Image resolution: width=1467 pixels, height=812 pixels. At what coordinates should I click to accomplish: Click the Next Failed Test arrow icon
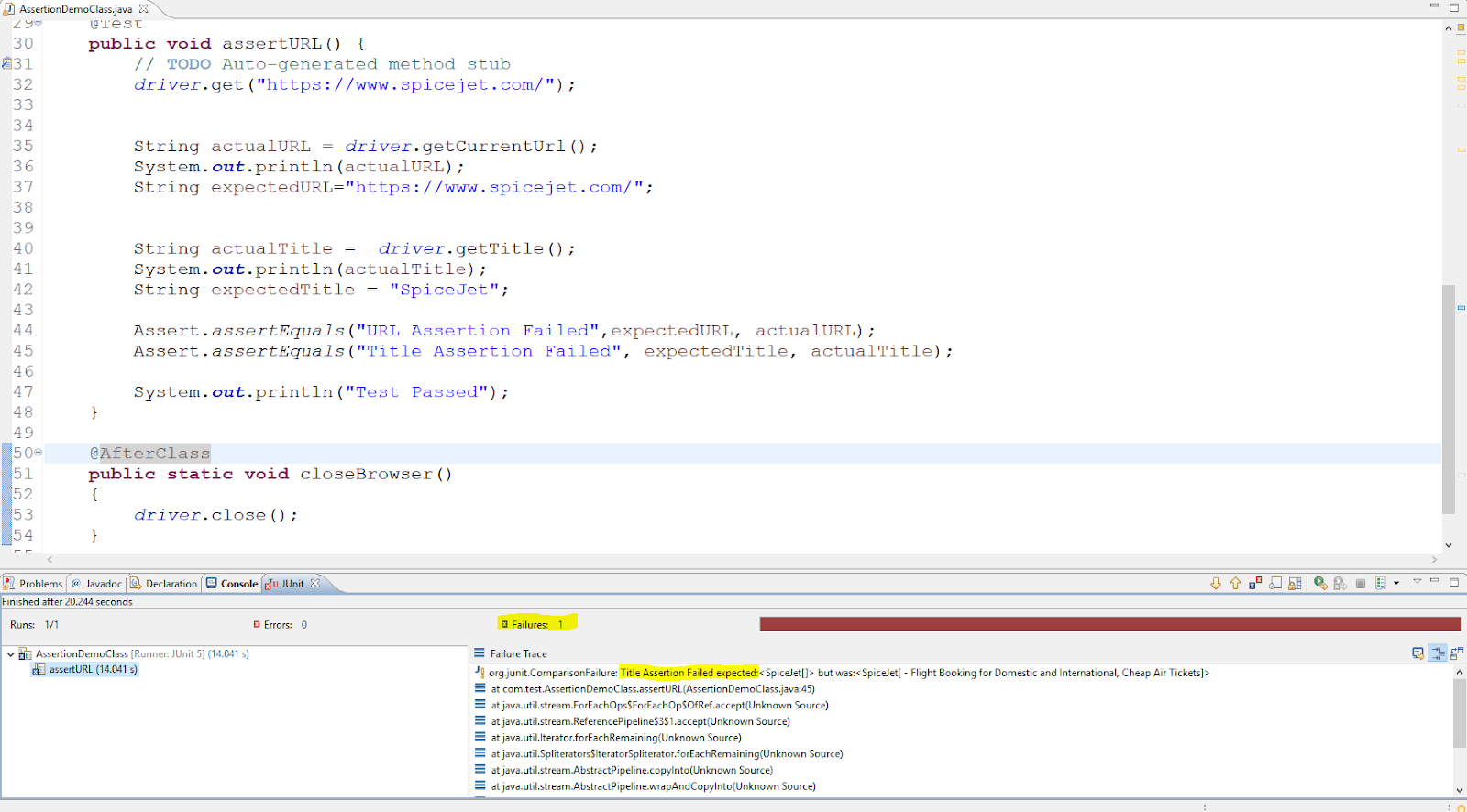[1216, 583]
